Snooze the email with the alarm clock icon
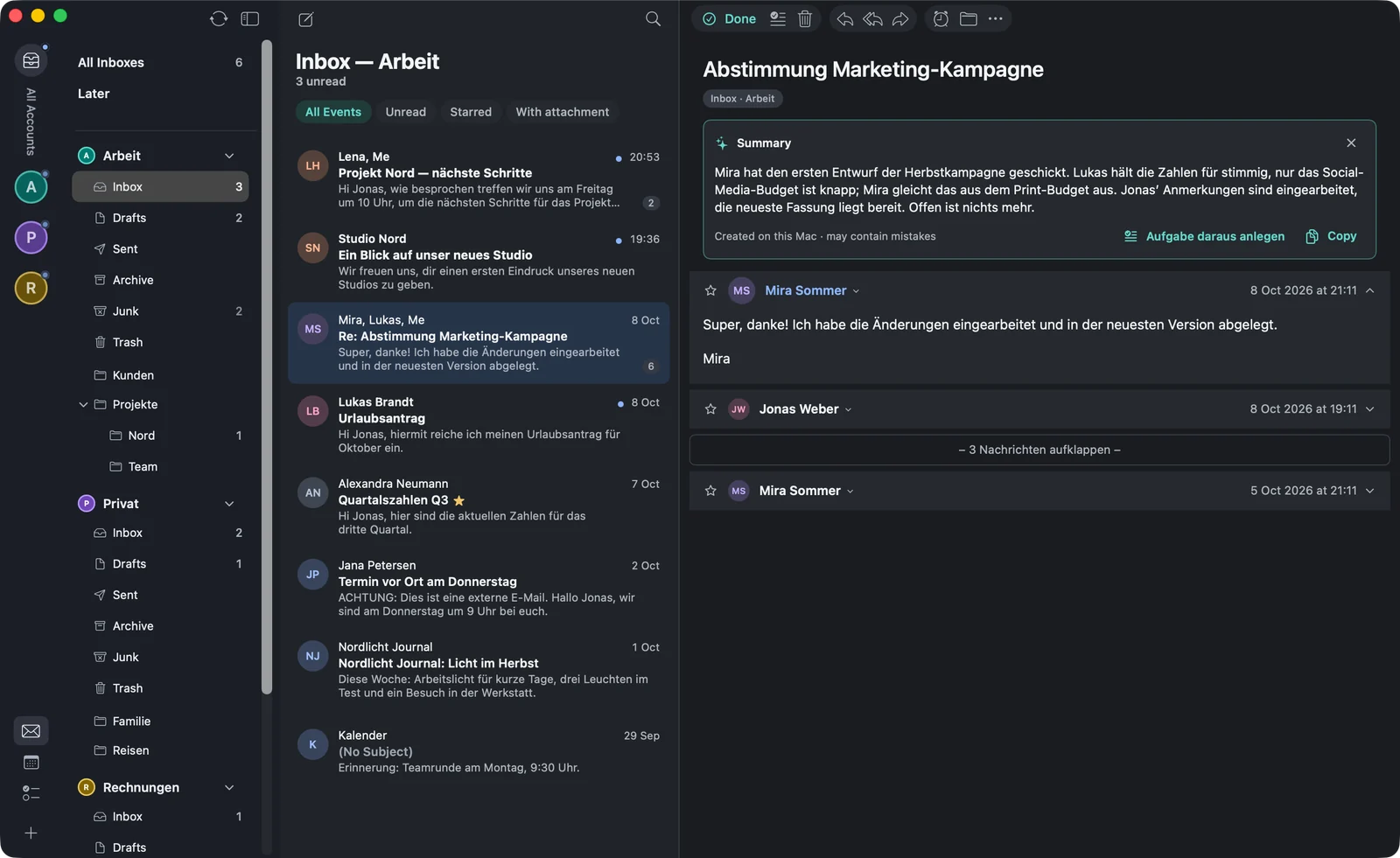Viewport: 1400px width, 858px height. tap(941, 19)
